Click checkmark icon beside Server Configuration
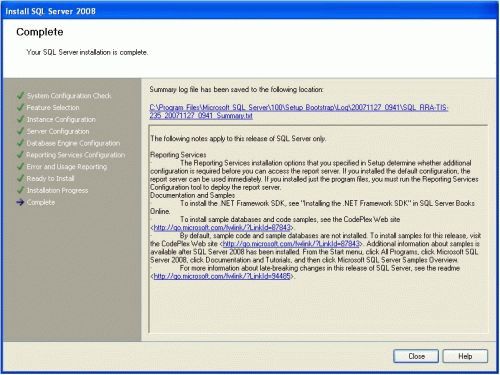Viewport: 500px width, 375px height. (x=20, y=131)
